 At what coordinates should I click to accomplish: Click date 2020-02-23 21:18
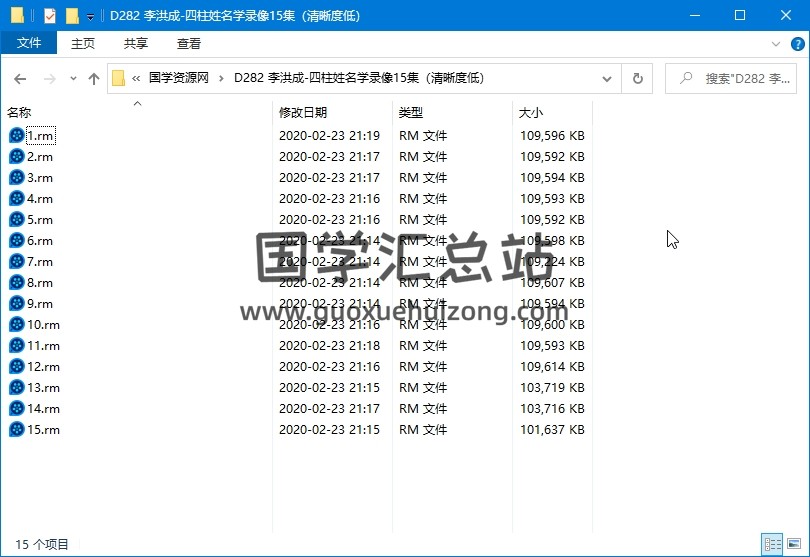pyautogui.click(x=330, y=345)
